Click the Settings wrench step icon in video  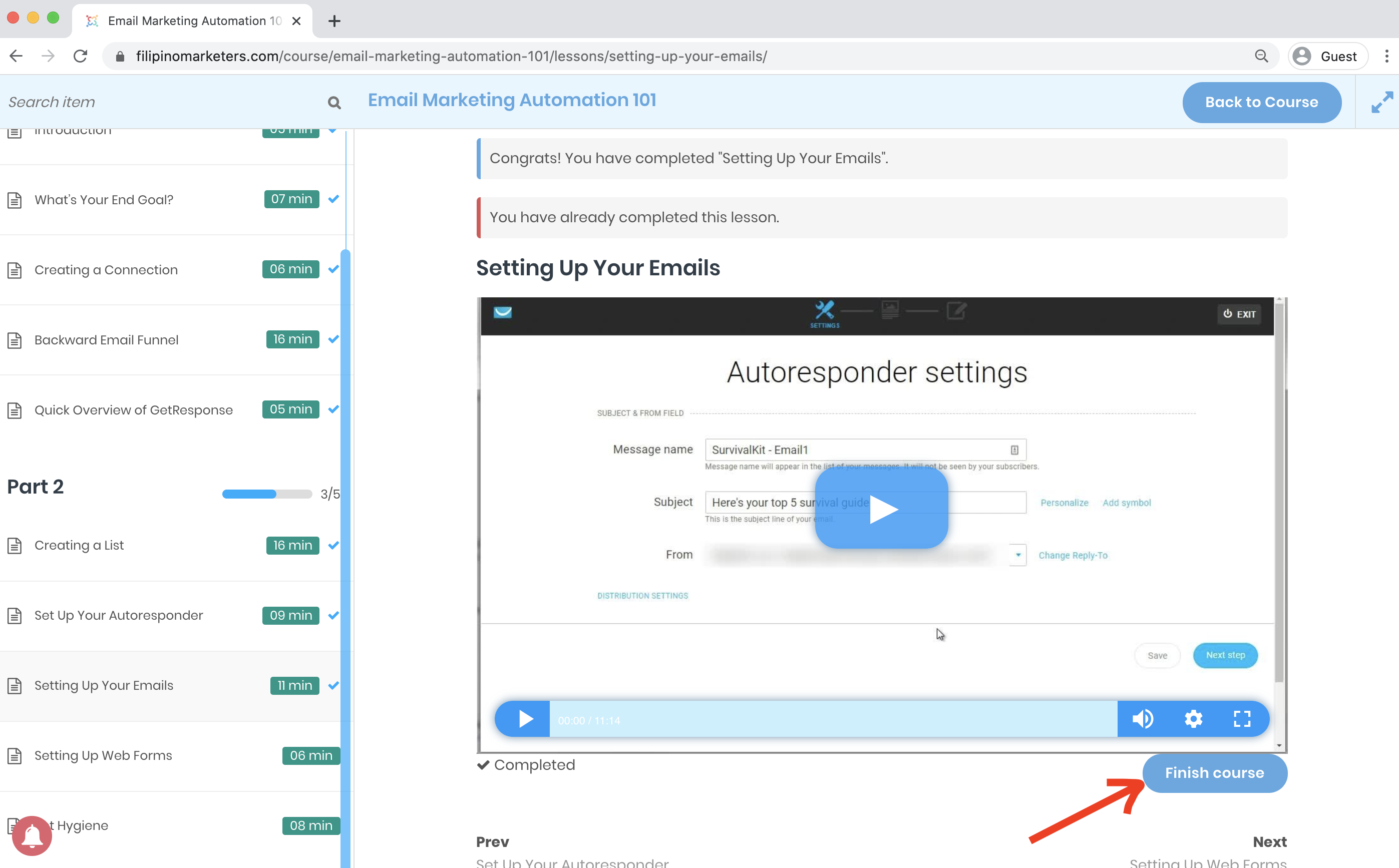tap(825, 313)
